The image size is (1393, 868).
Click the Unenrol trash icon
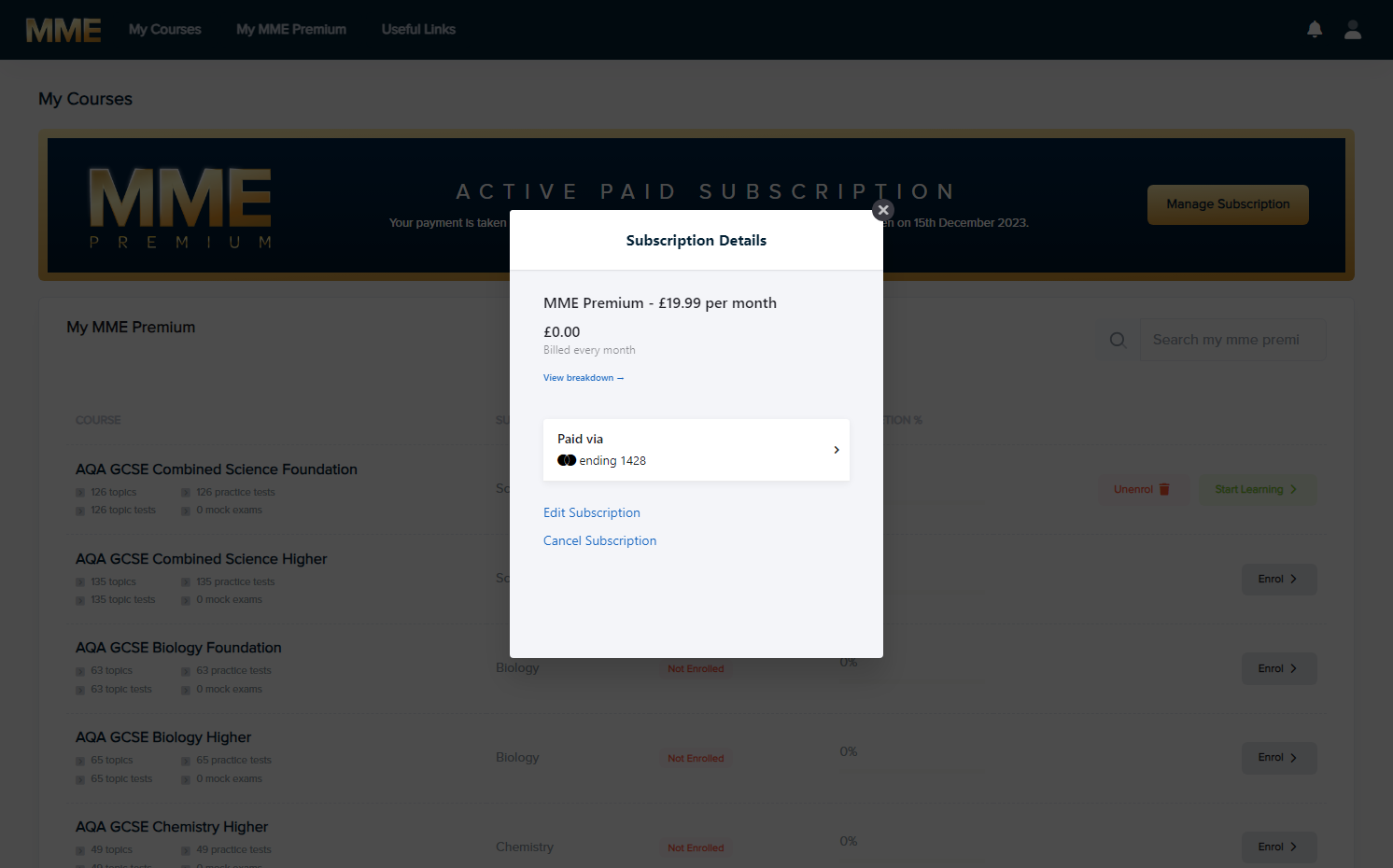click(x=1164, y=489)
